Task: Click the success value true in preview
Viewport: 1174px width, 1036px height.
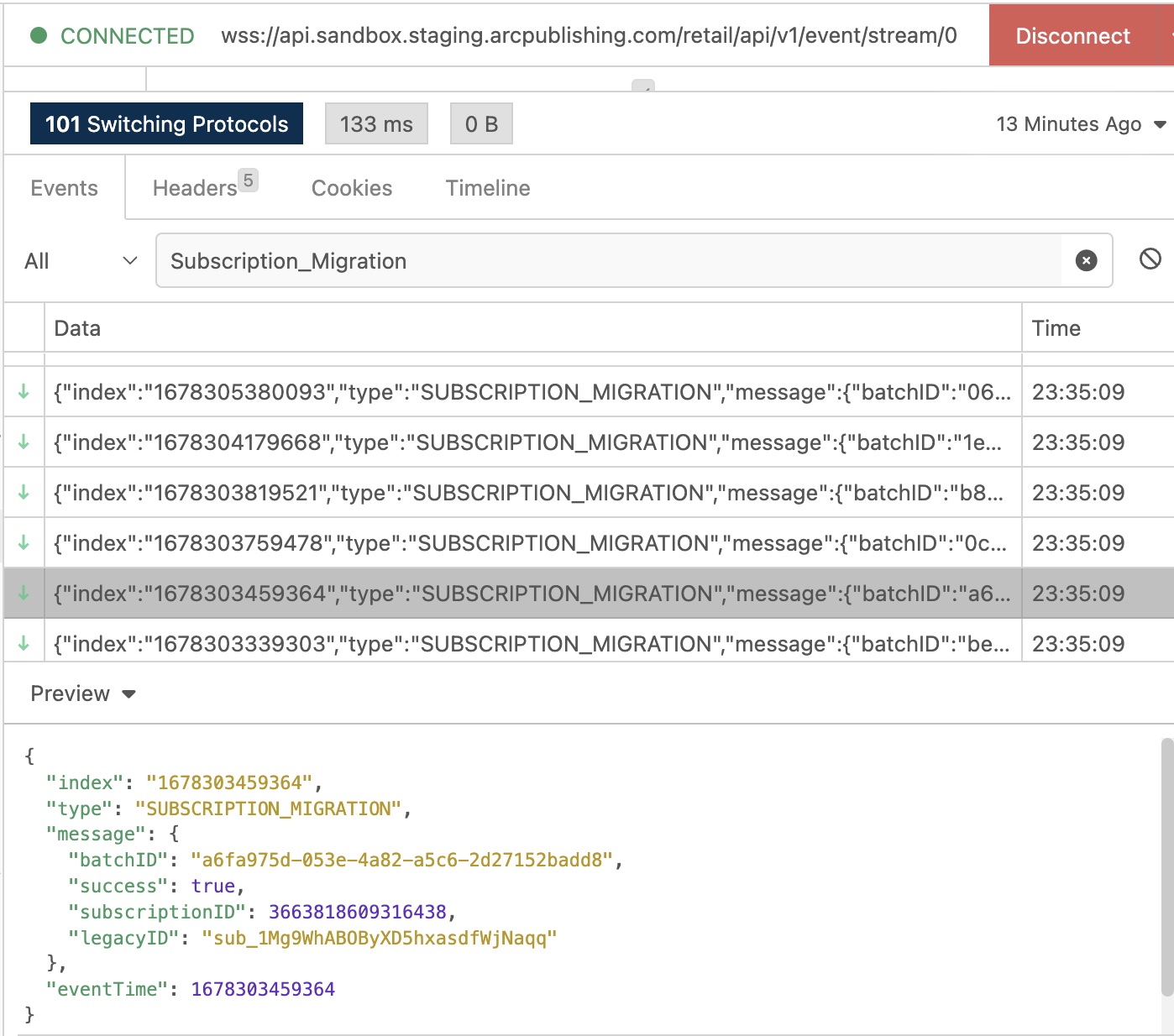Action: (x=212, y=886)
